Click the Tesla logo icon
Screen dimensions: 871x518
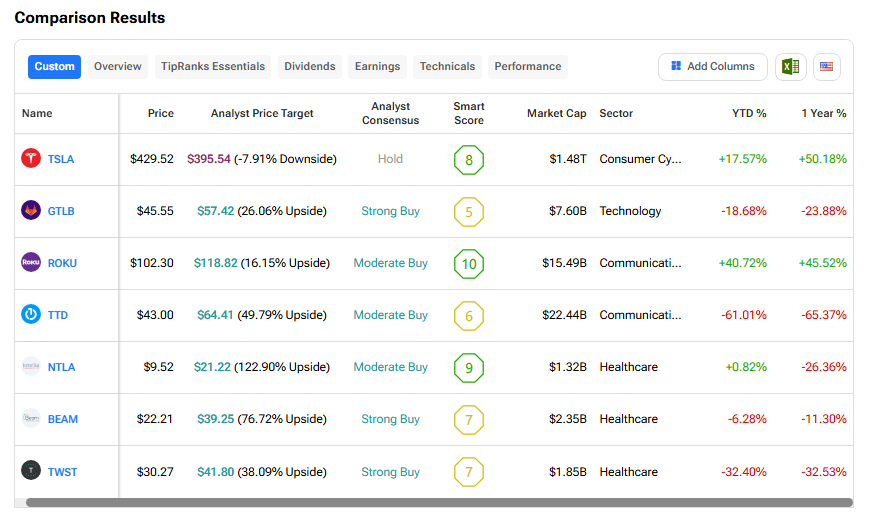(31, 159)
